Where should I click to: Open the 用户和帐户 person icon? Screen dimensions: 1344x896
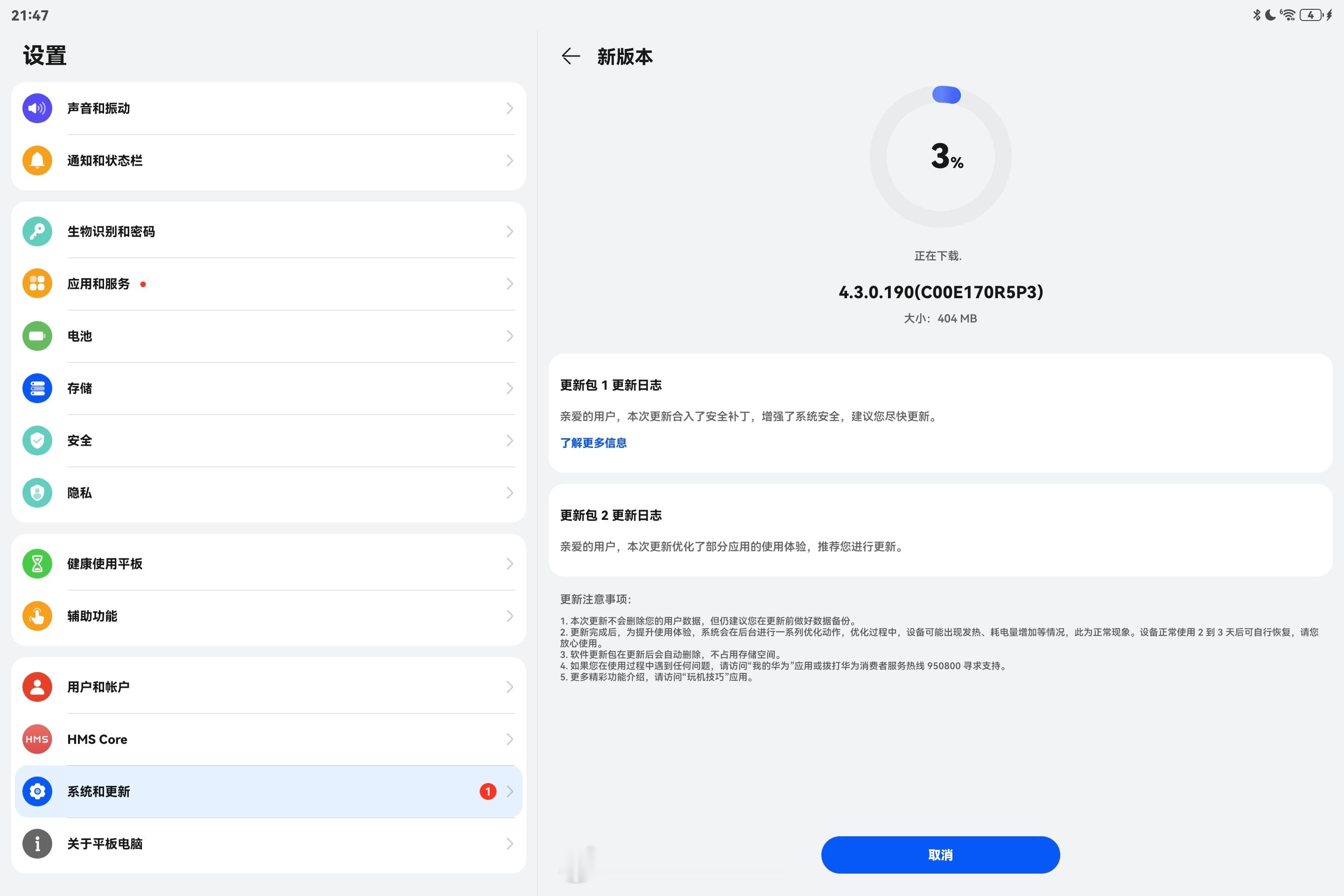(x=37, y=687)
